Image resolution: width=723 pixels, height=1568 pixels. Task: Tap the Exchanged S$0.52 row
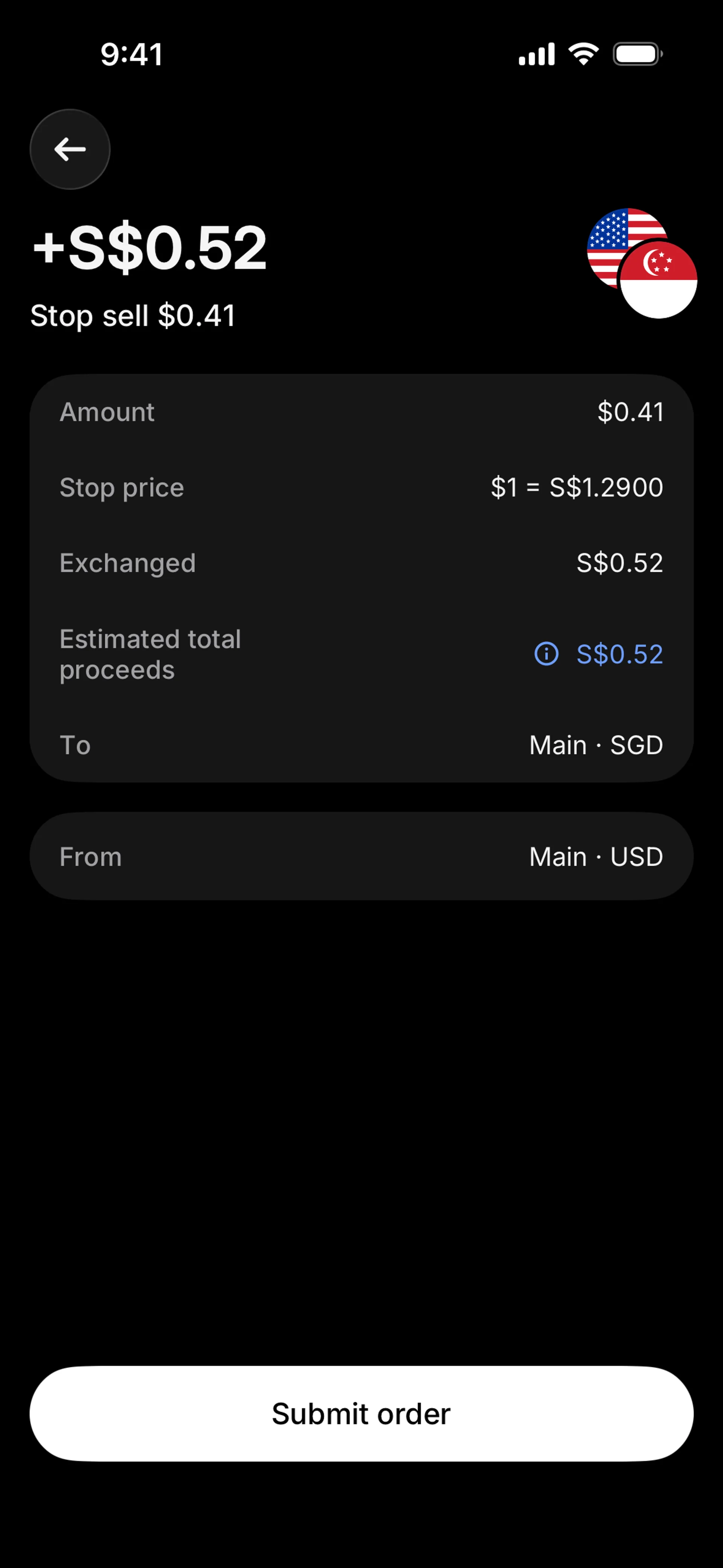tap(361, 563)
